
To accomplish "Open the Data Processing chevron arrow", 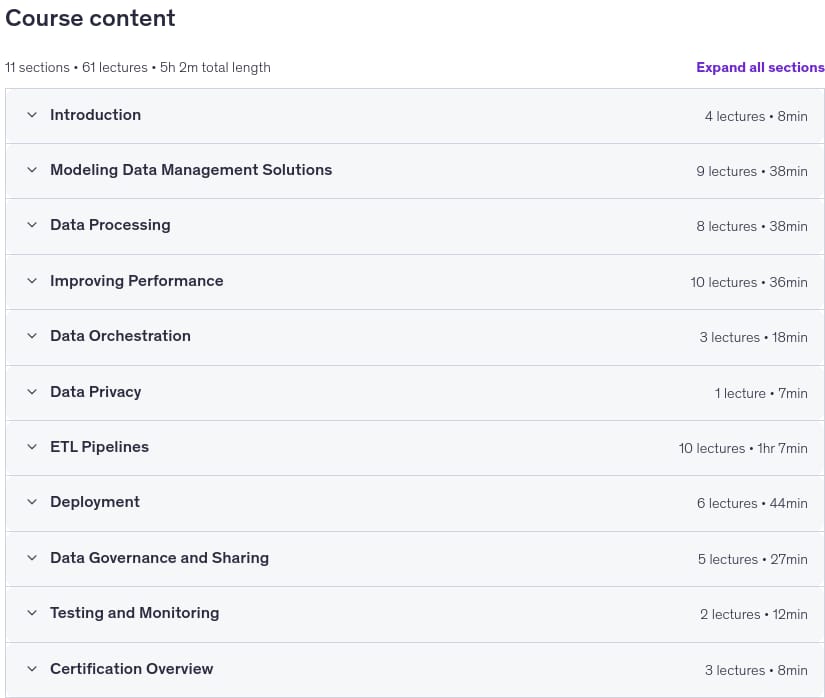I will [32, 225].
